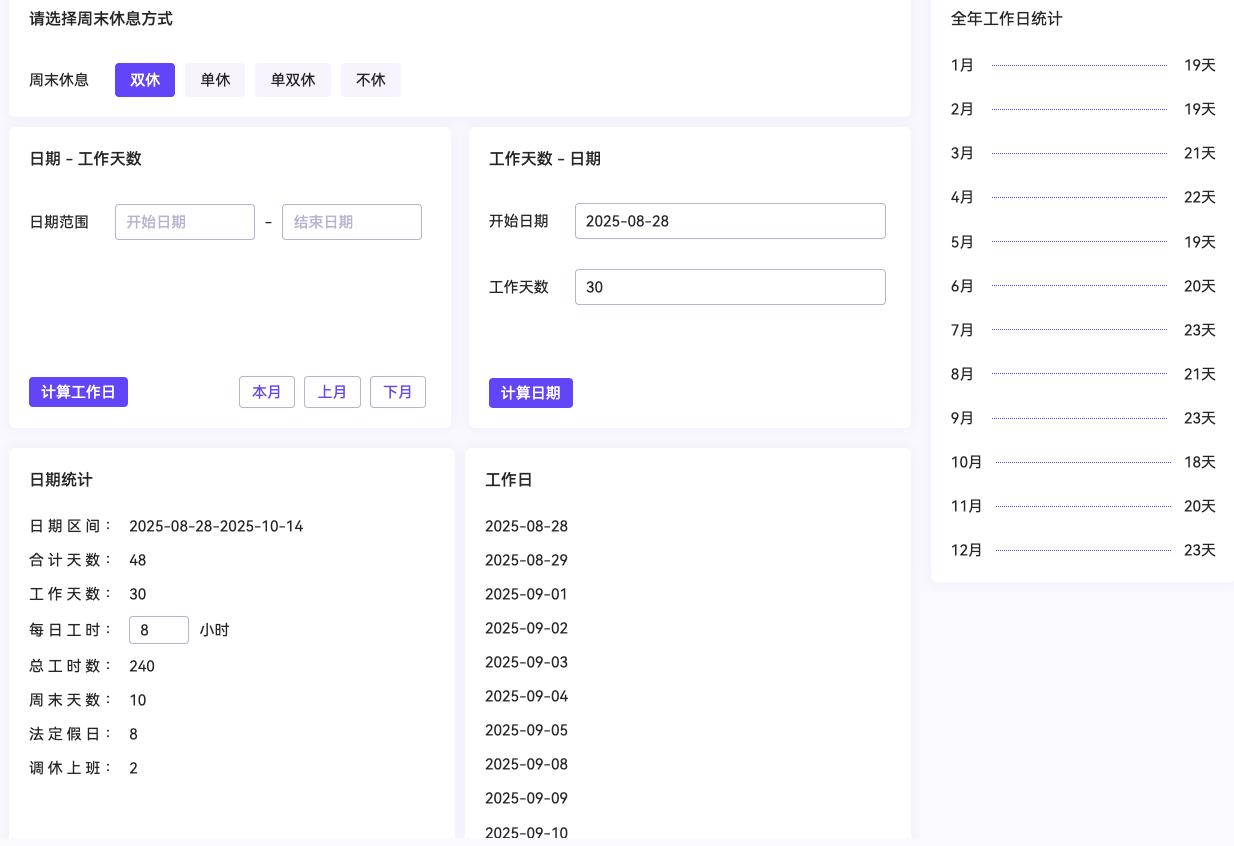Pick the 本月 quick range button
This screenshot has height=846, width=1234.
(267, 392)
